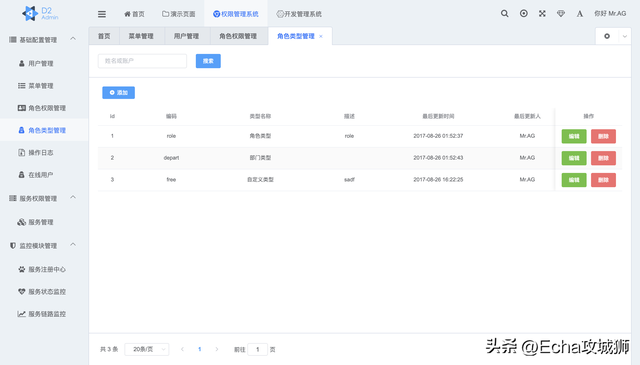Viewport: 640px width, 365px height.
Task: Open 菜单管理 in sidebar
Action: [44, 86]
